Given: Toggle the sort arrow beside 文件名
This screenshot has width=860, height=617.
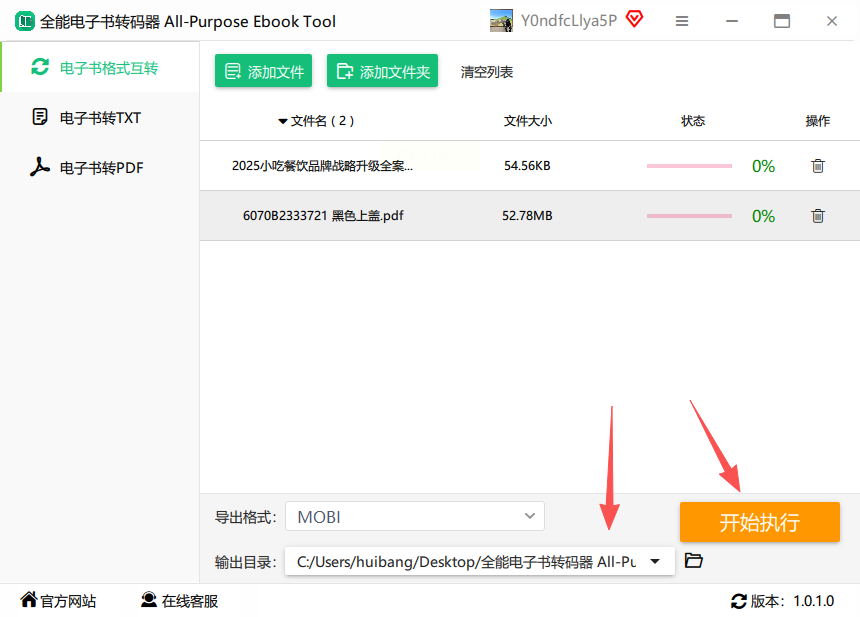Looking at the screenshot, I should tap(283, 121).
